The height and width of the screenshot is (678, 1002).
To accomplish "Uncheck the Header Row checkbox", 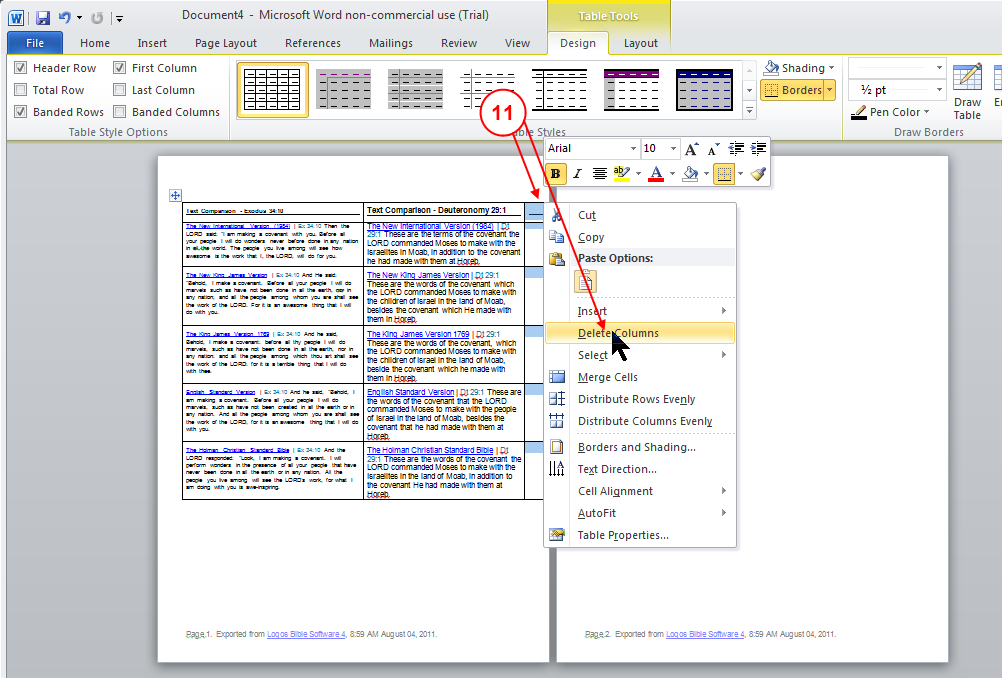I will coord(20,68).
